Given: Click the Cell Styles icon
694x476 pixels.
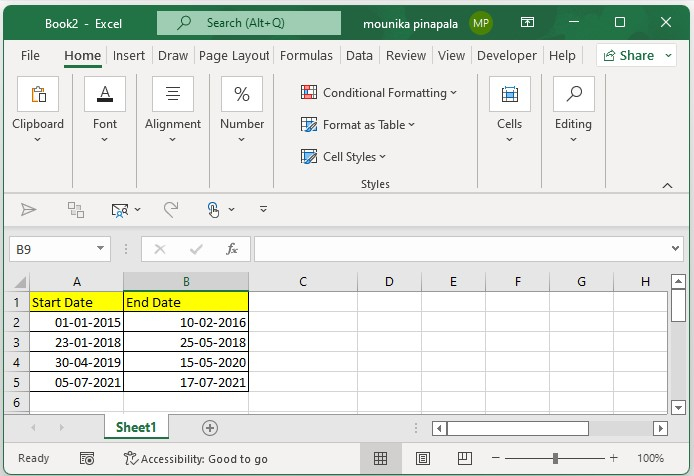Looking at the screenshot, I should pos(309,156).
